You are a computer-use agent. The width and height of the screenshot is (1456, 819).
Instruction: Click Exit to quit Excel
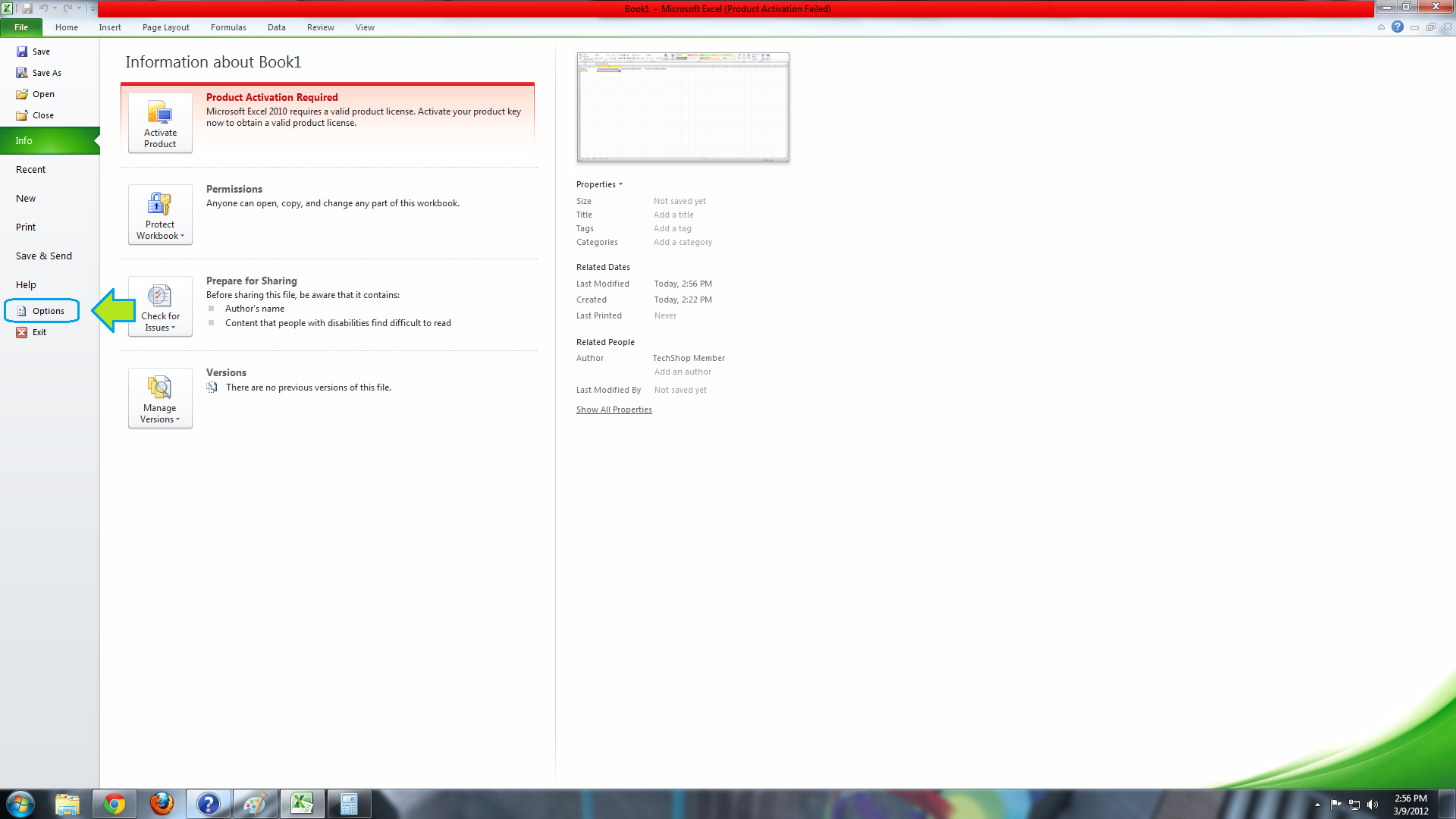(x=32, y=332)
